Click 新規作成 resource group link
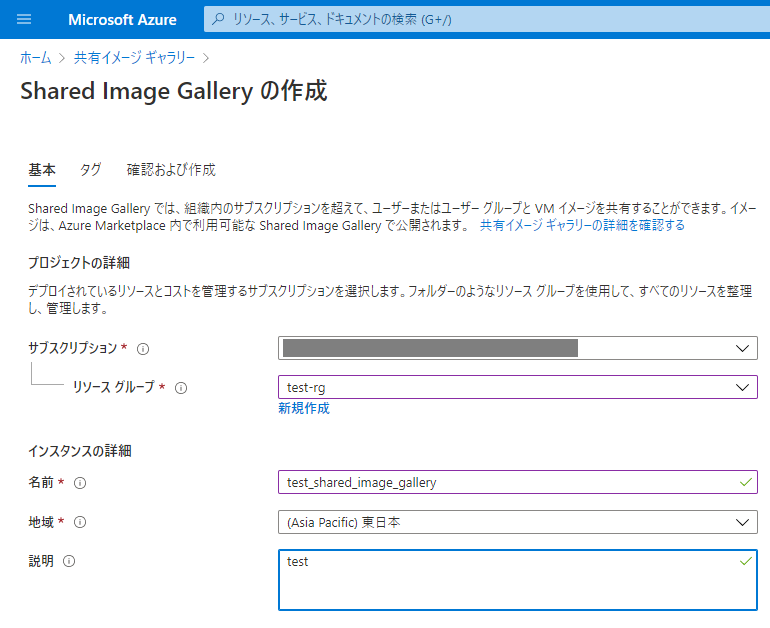Image resolution: width=770 pixels, height=628 pixels. (304, 408)
